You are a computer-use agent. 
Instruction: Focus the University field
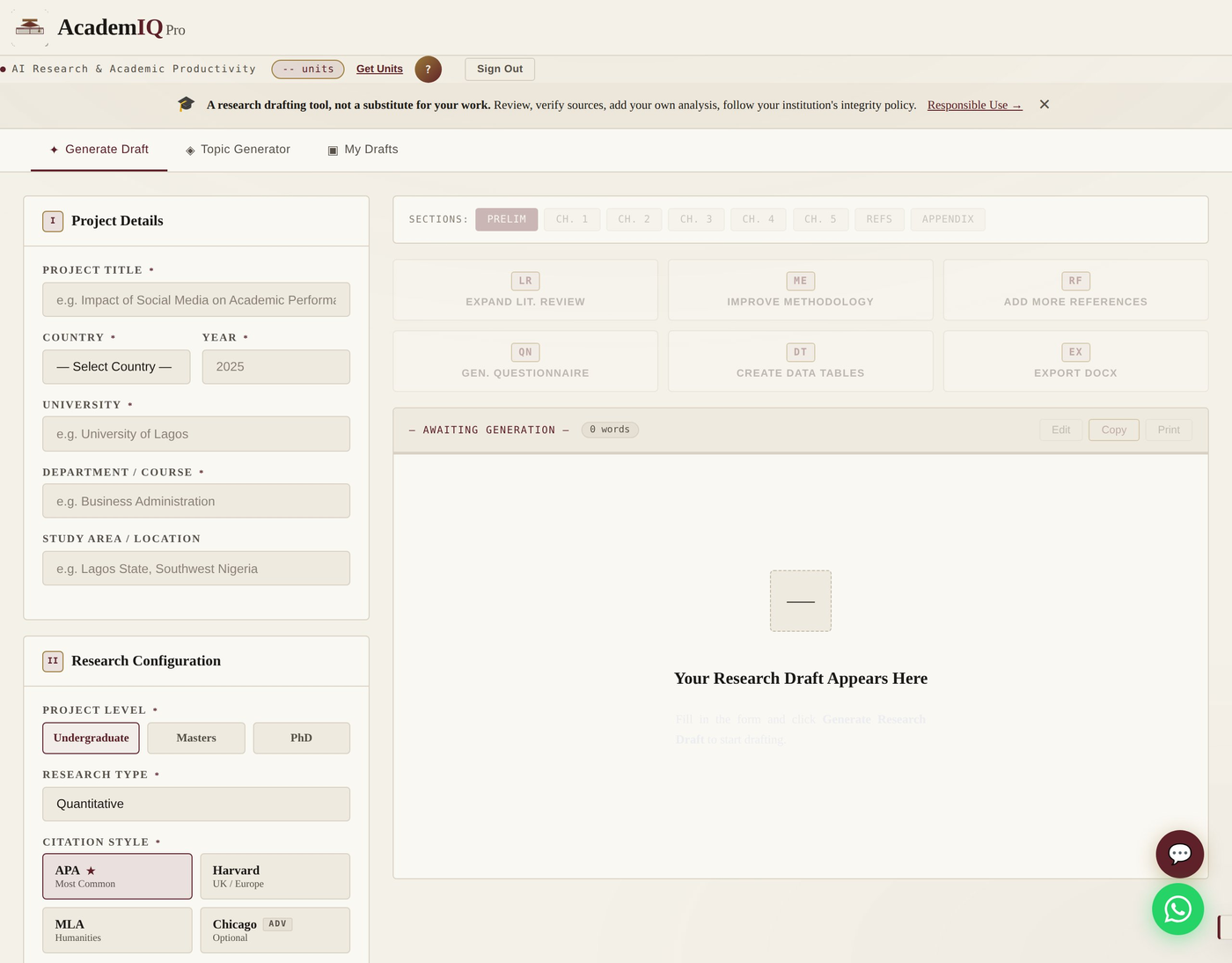pos(196,434)
